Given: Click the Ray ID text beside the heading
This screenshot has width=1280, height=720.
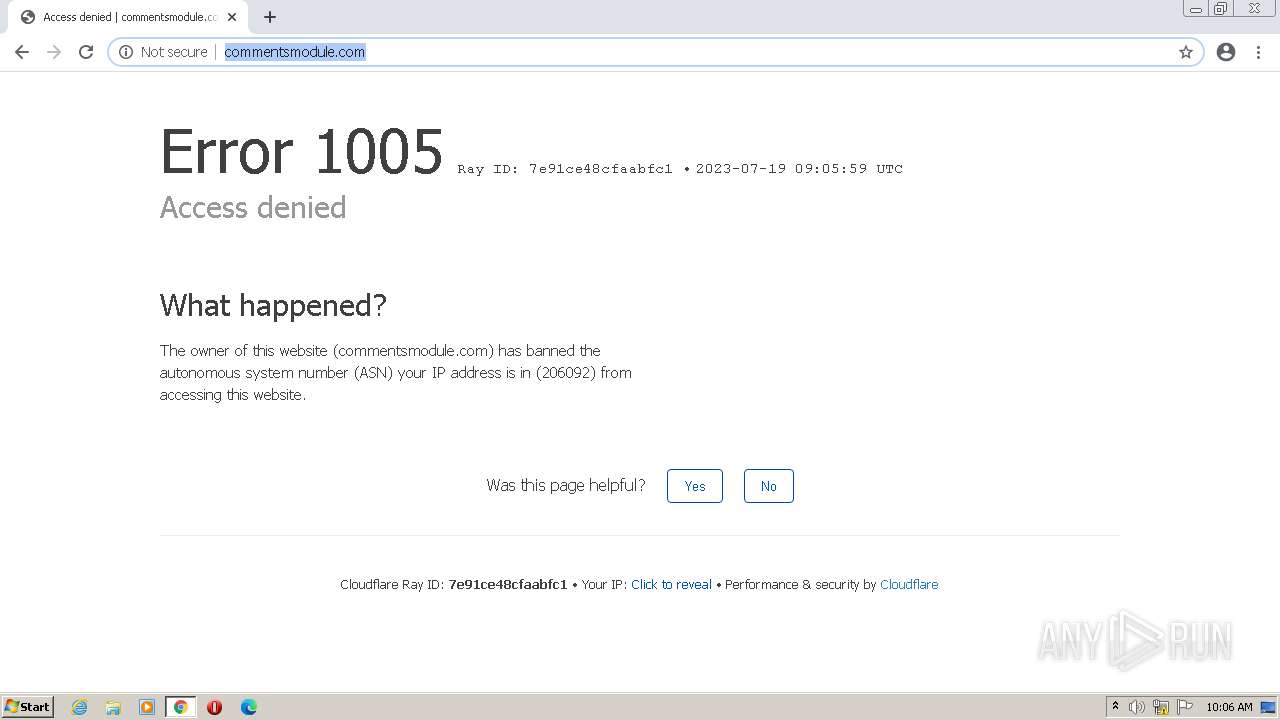Looking at the screenshot, I should (x=565, y=169).
